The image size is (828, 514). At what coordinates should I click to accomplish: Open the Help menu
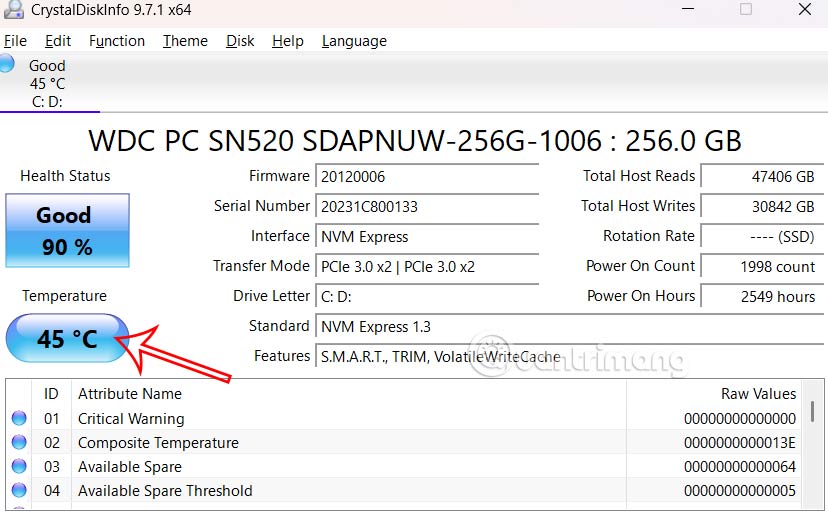point(288,41)
